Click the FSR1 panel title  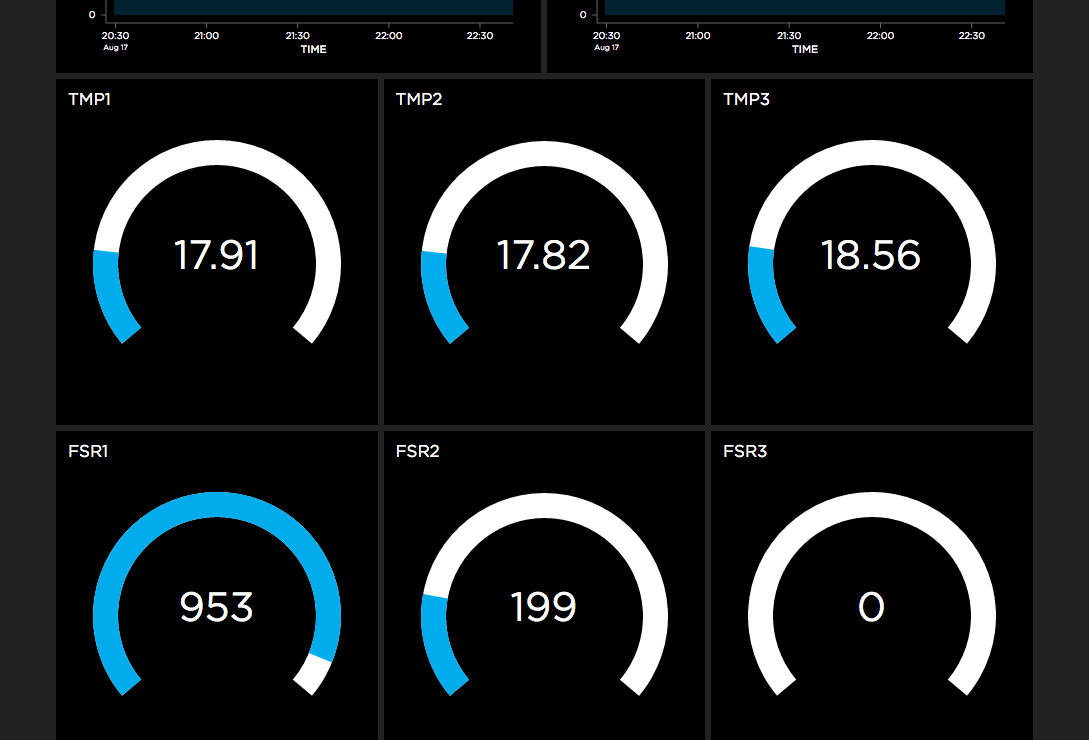click(88, 452)
